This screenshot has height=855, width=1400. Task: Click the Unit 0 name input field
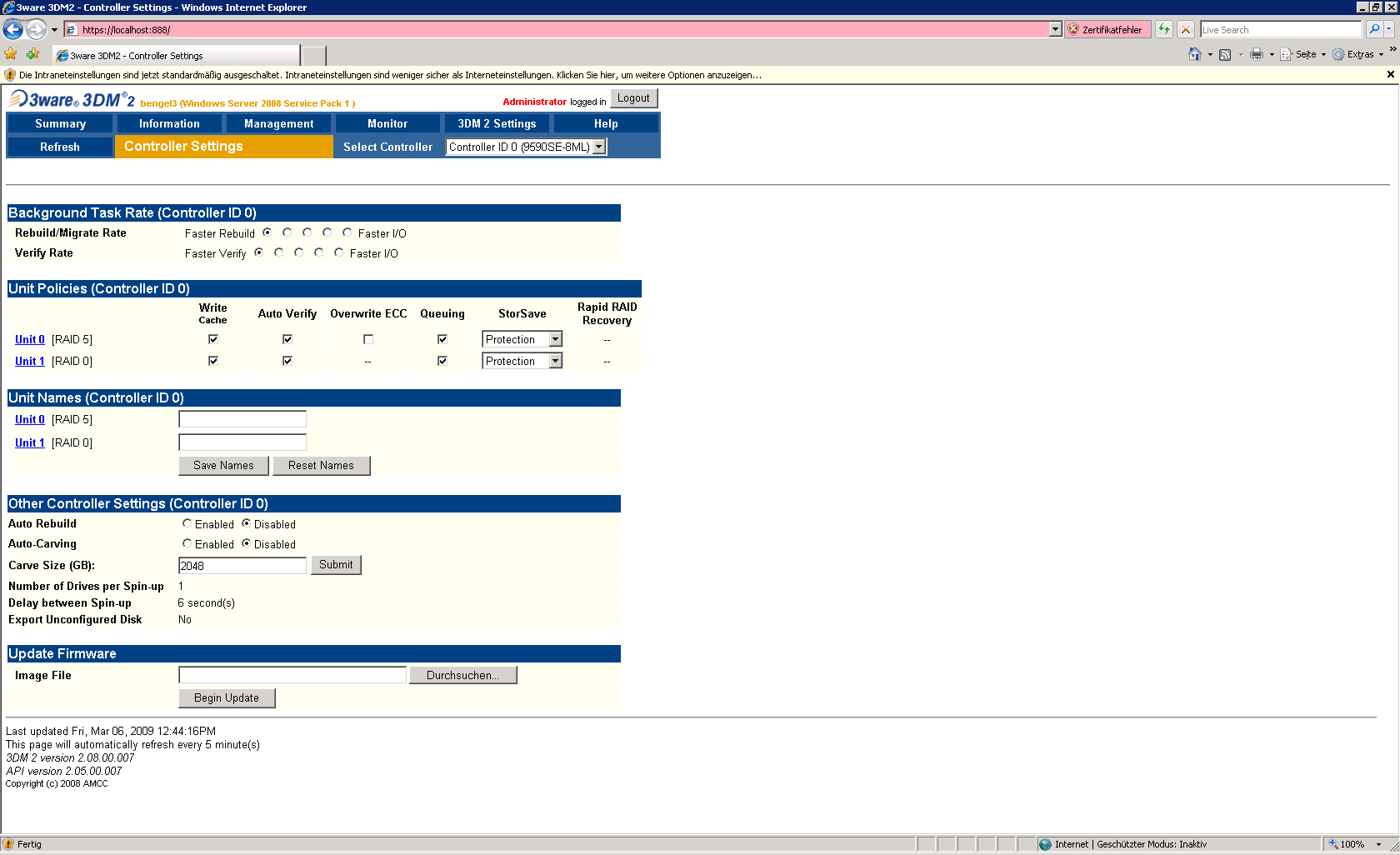pos(242,419)
